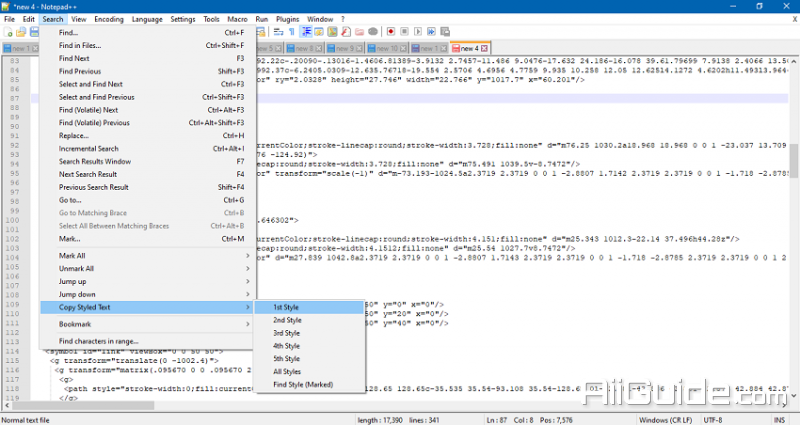Choose 2nd Style in submenu

click(x=309, y=320)
